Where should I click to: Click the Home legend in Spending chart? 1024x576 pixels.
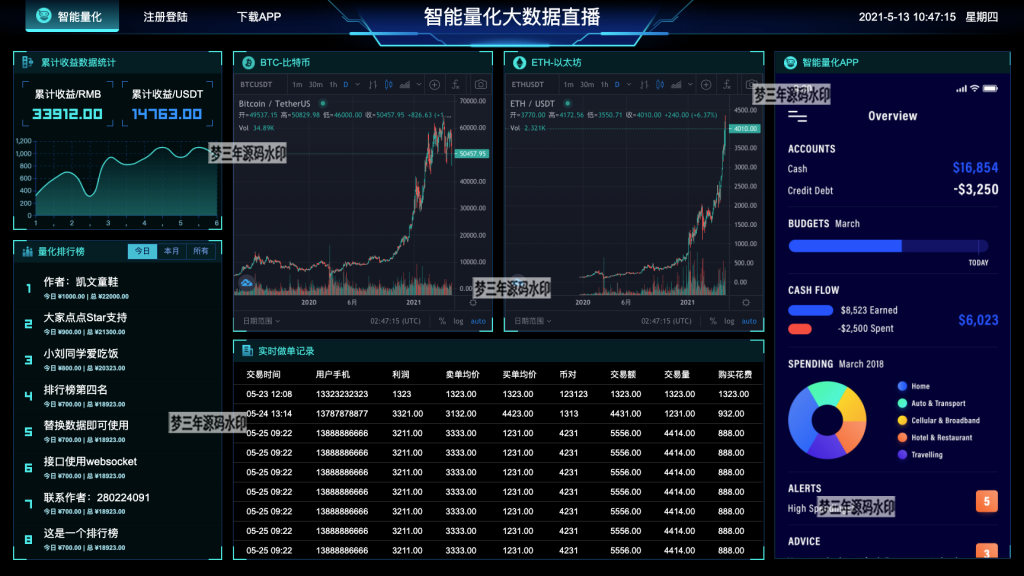[x=914, y=387]
